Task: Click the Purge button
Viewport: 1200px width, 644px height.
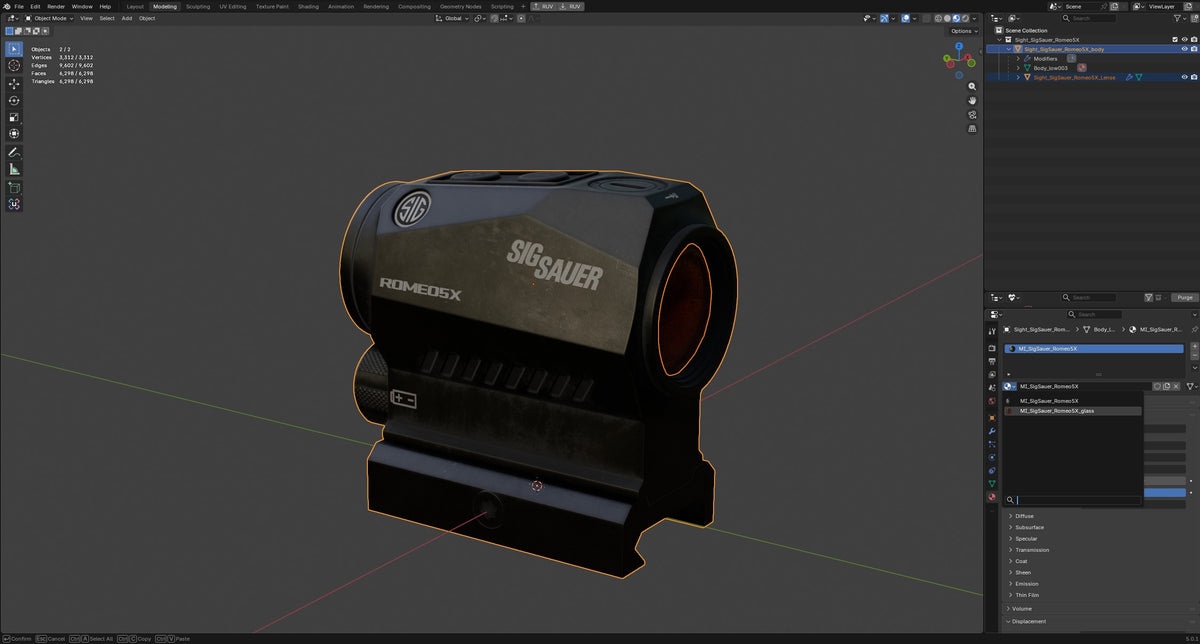Action: point(1185,297)
